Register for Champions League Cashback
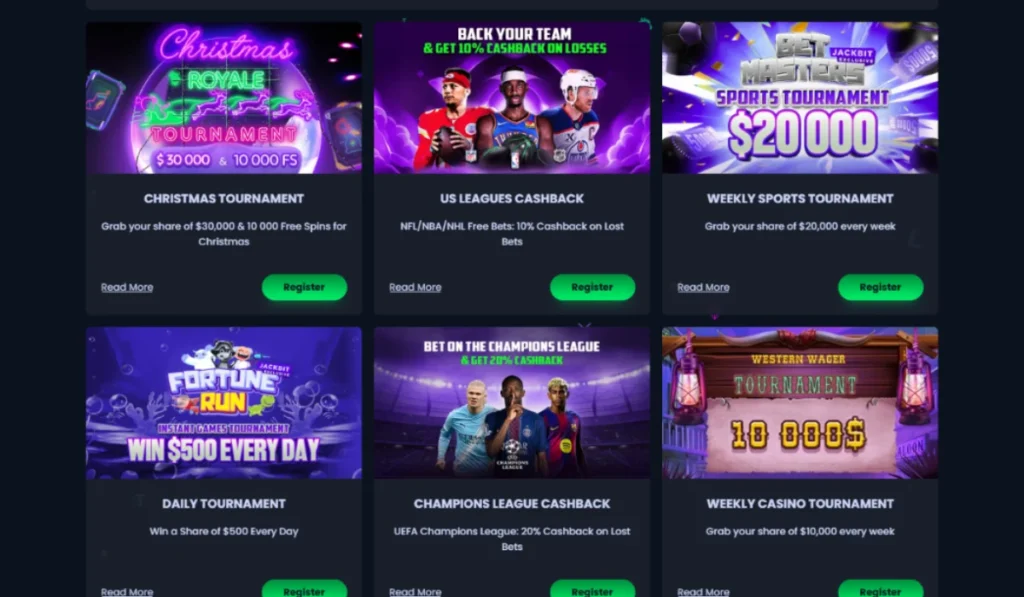 pos(592,589)
